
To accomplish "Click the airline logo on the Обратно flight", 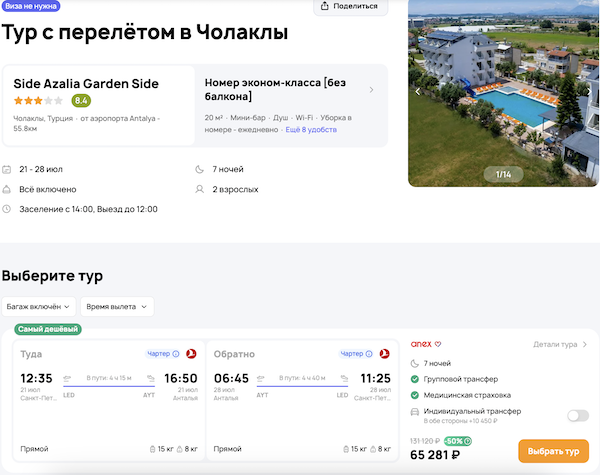I will tap(387, 353).
